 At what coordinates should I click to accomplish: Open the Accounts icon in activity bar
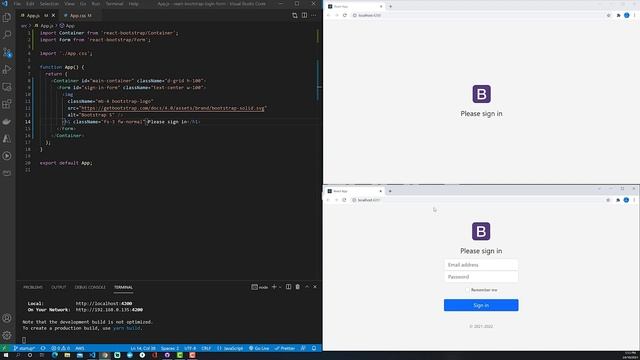[7, 318]
